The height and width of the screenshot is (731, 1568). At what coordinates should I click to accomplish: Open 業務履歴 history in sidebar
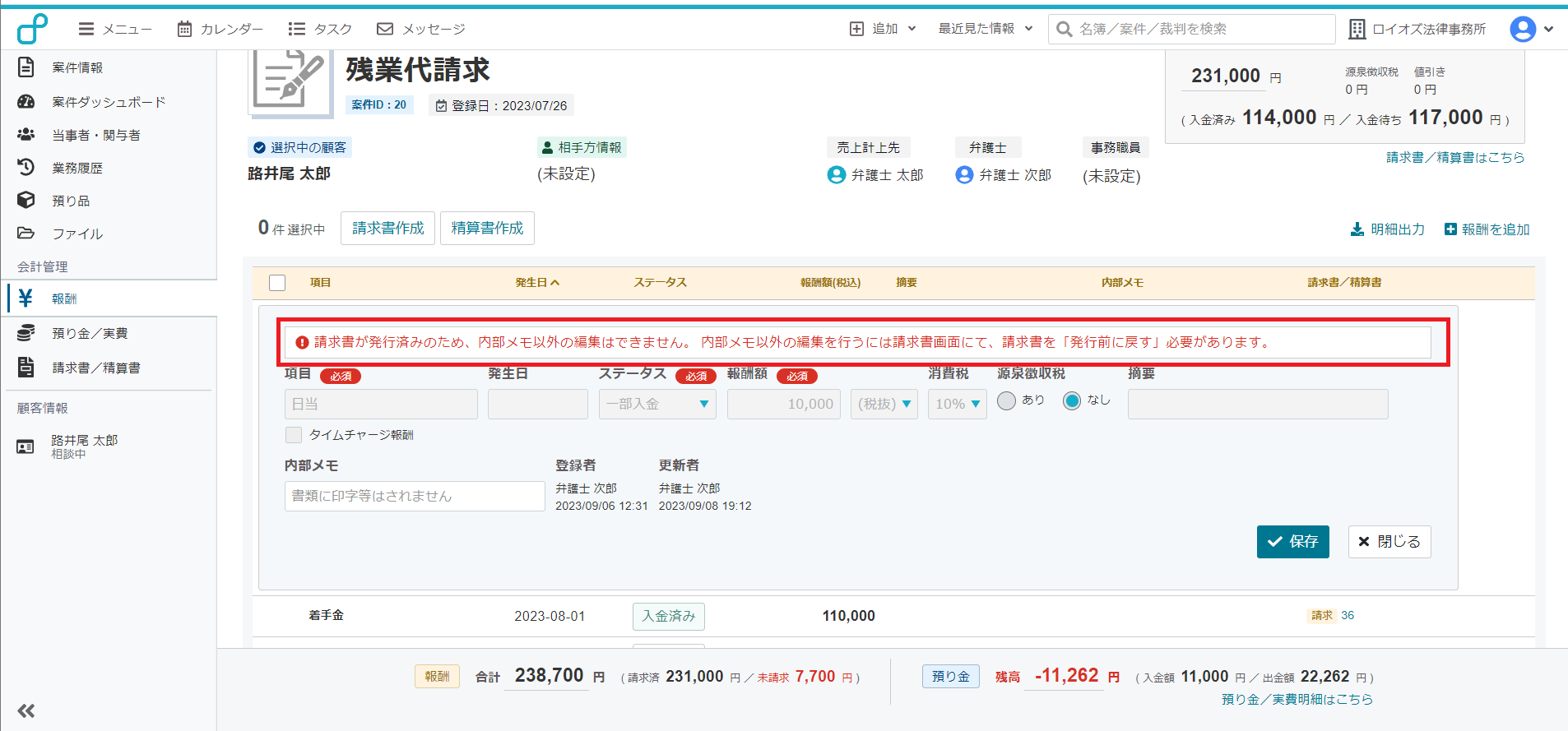coord(77,168)
